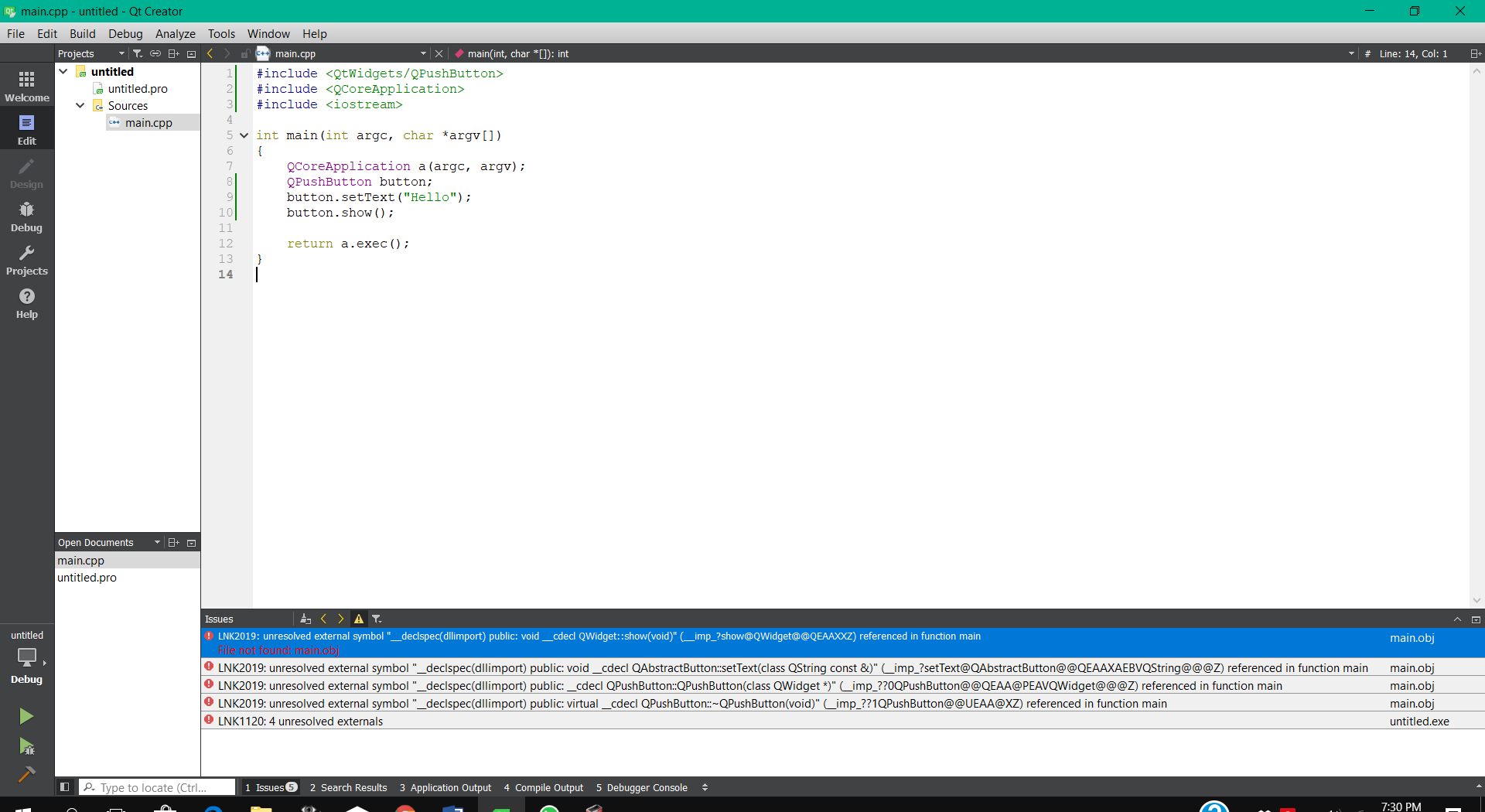Switch to Application Output tab
Image resolution: width=1485 pixels, height=812 pixels.
pos(445,787)
